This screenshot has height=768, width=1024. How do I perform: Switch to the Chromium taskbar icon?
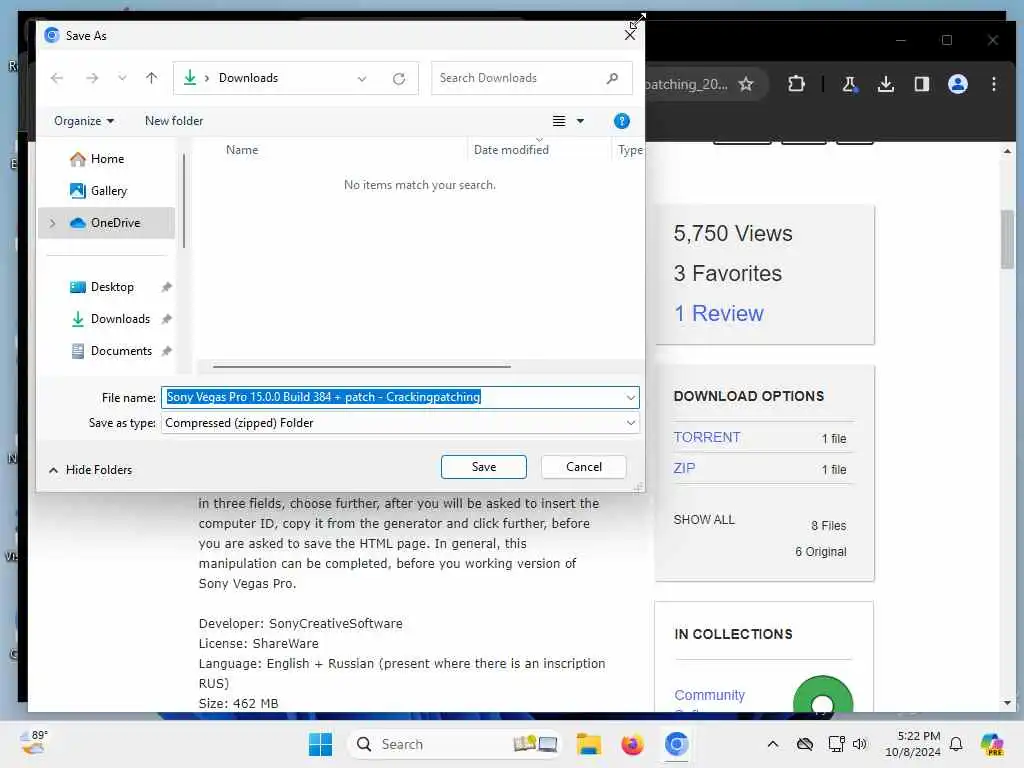pos(676,744)
